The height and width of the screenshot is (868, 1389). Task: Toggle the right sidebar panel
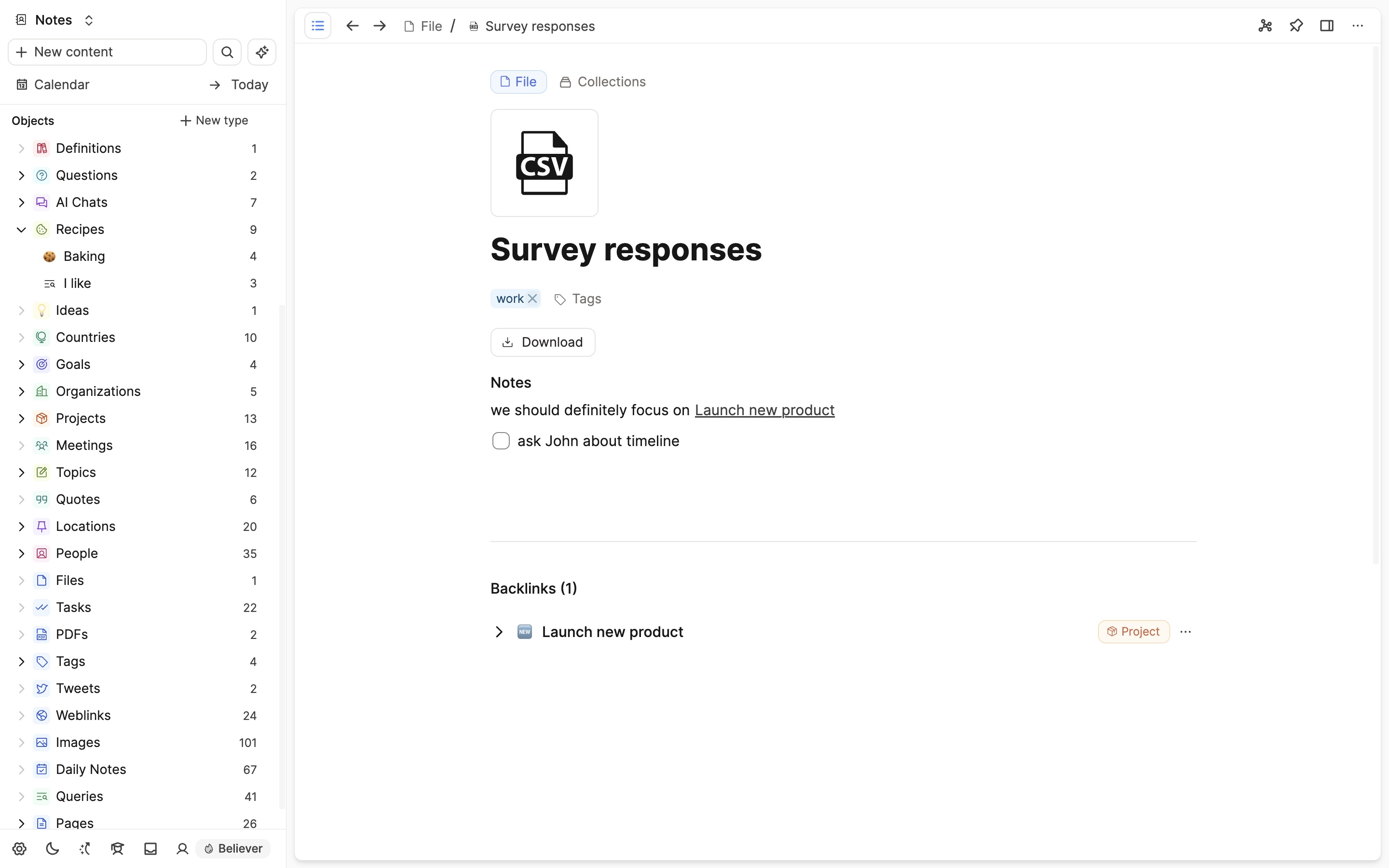pos(1327,26)
